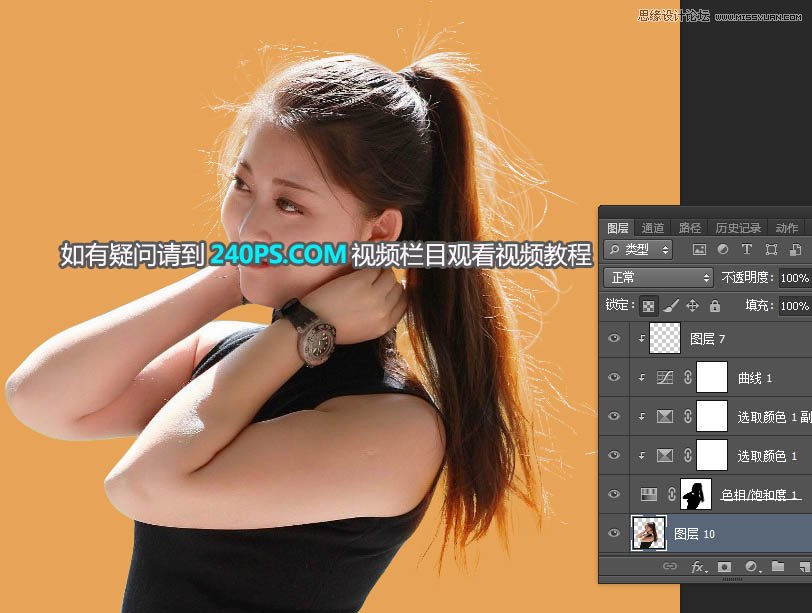The height and width of the screenshot is (613, 812).
Task: Enable lock transparent pixels
Action: 648,306
